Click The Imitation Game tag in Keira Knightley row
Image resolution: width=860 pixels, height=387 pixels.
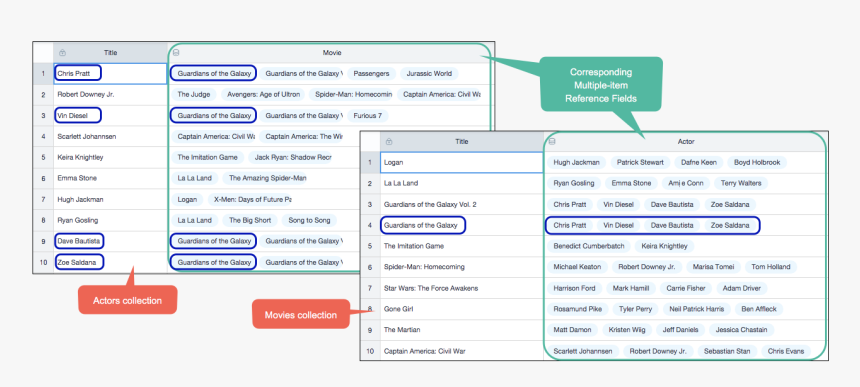[x=207, y=157]
